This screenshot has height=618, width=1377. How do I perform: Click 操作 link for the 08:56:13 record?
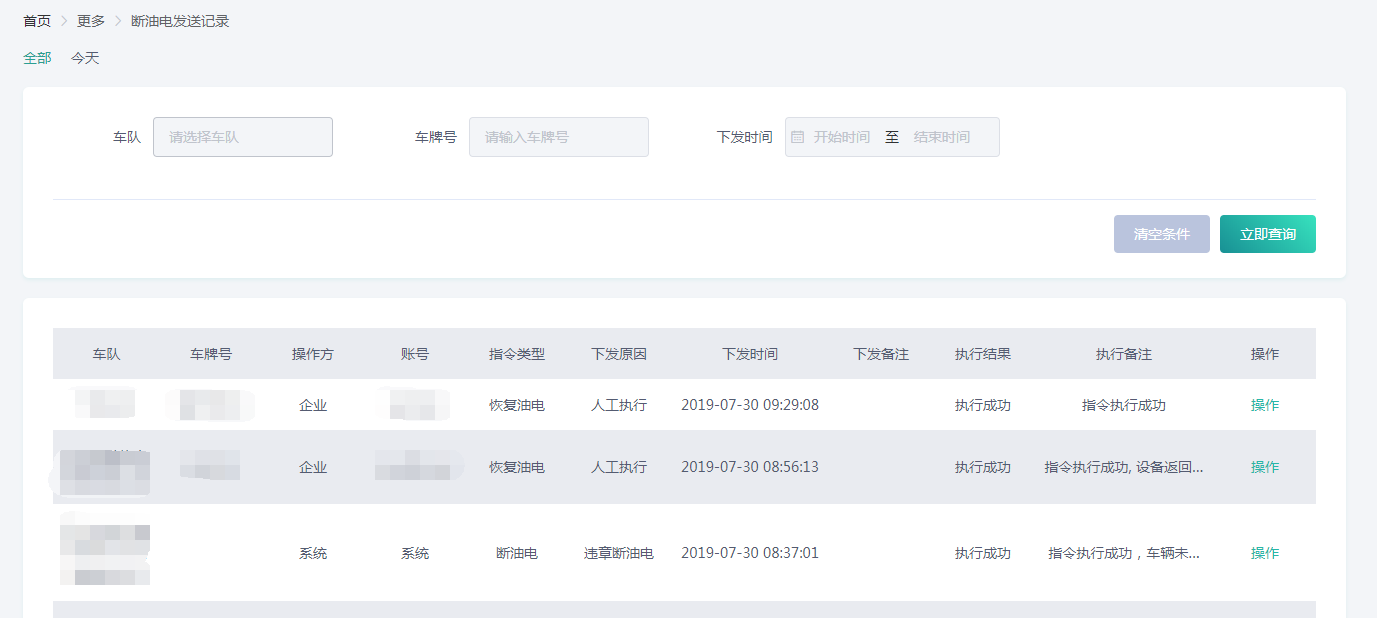pos(1264,467)
